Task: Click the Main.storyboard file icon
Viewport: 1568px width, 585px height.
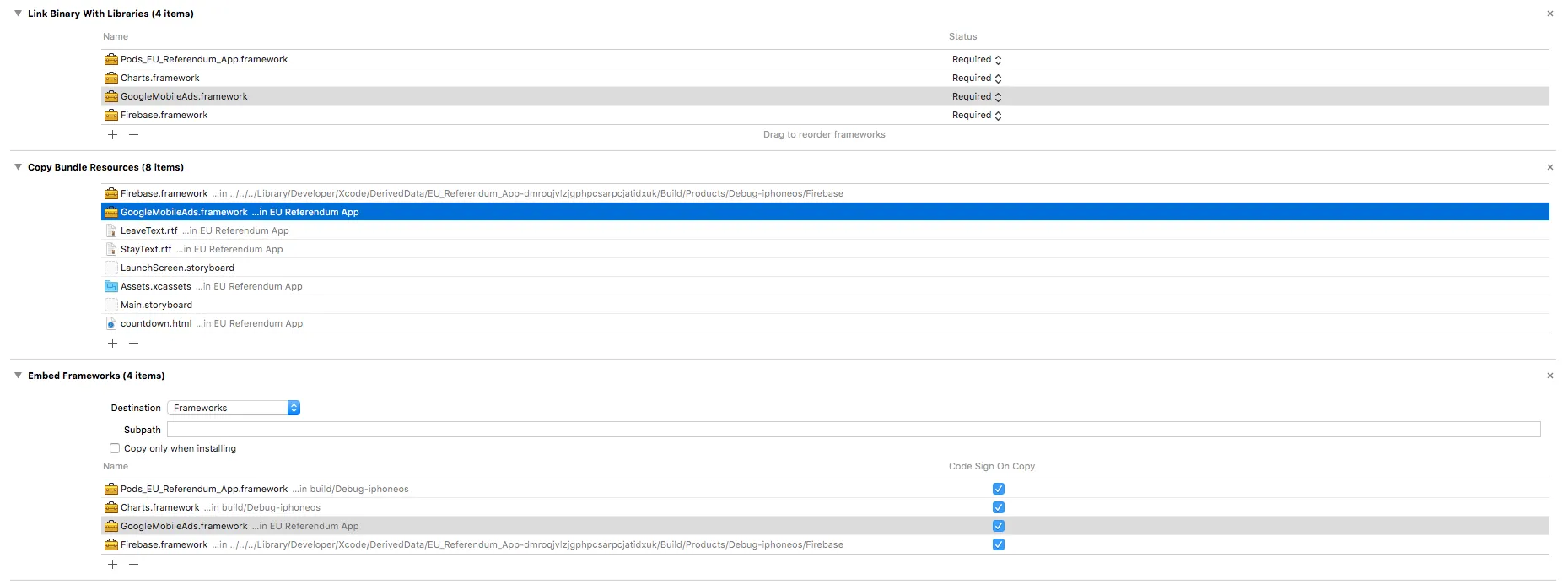Action: click(x=110, y=305)
